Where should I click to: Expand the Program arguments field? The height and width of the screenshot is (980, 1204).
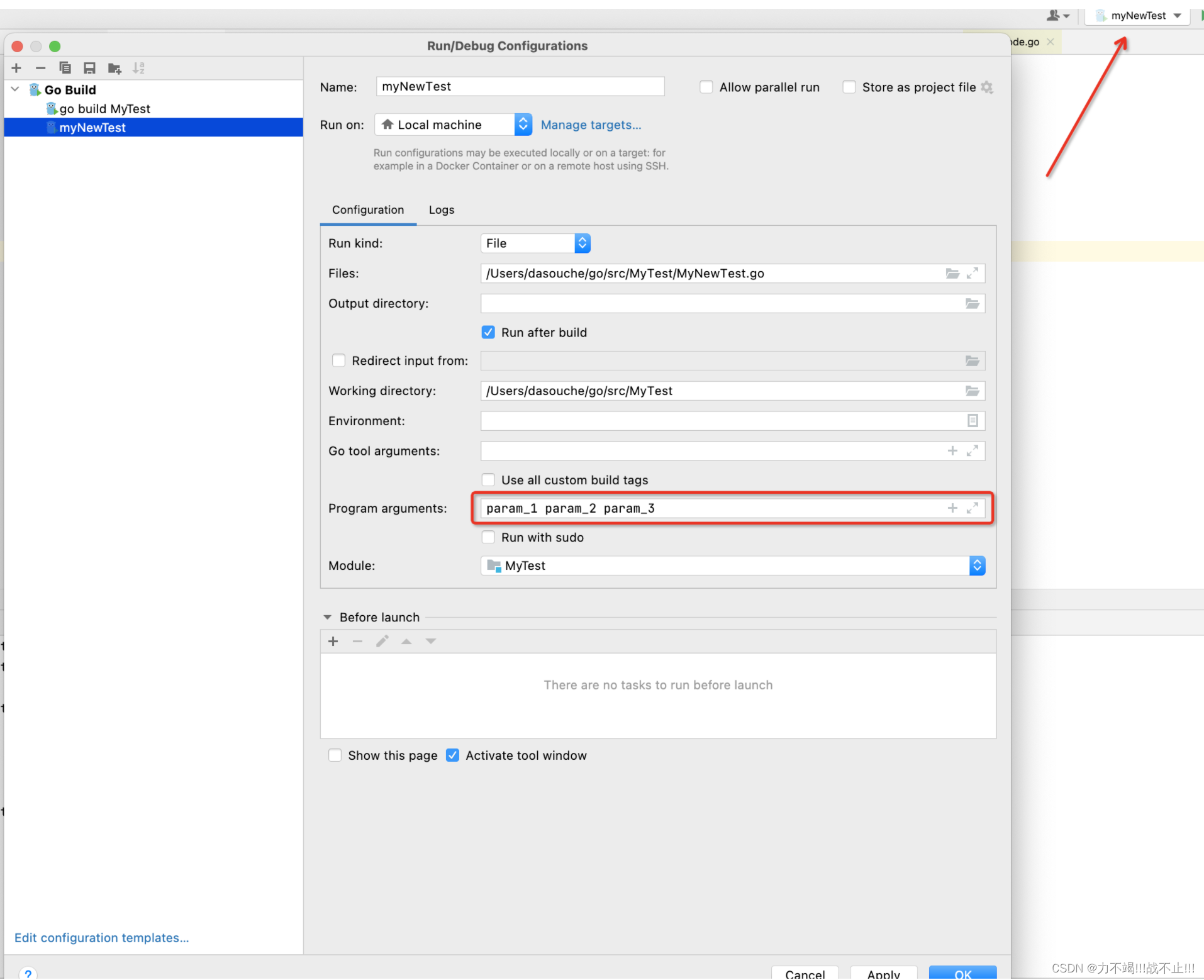973,508
